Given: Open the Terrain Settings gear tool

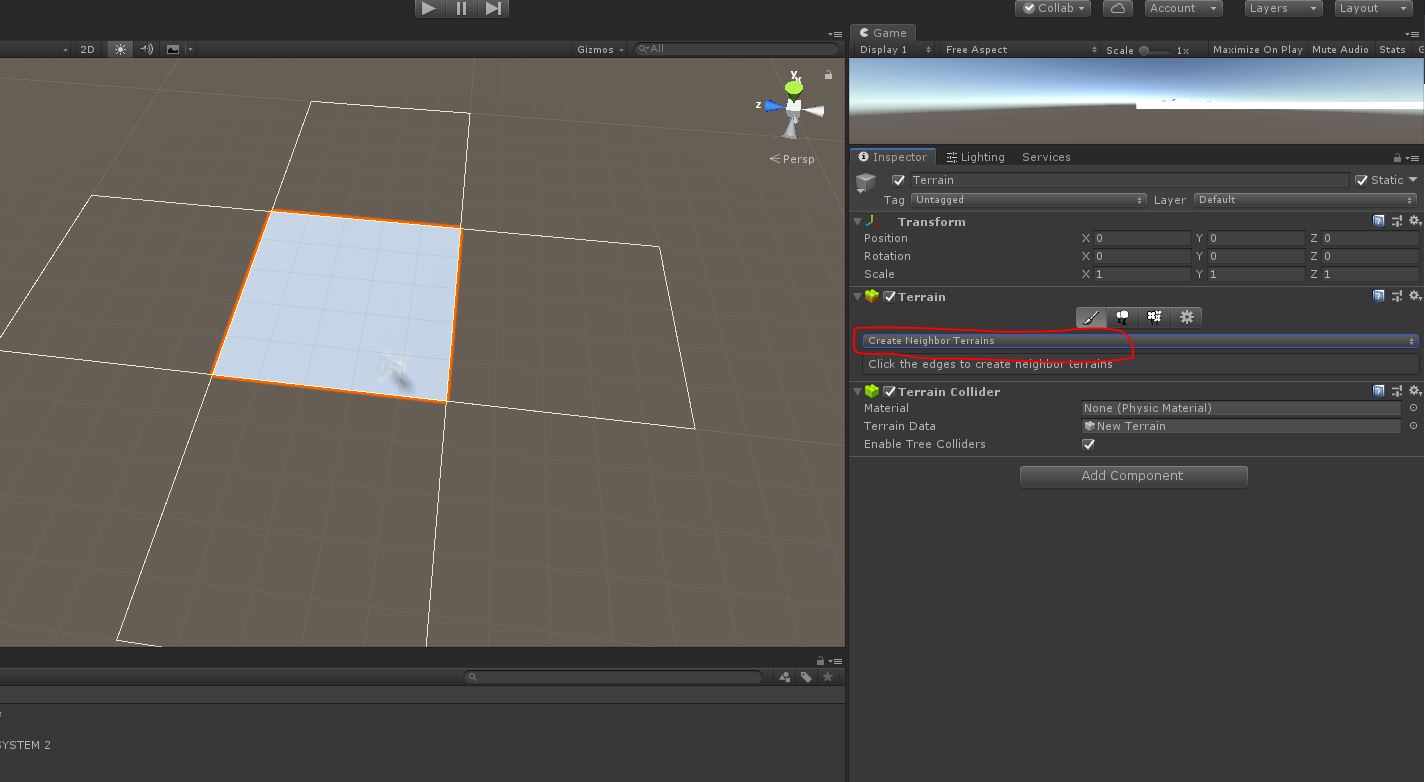Looking at the screenshot, I should tap(1187, 317).
